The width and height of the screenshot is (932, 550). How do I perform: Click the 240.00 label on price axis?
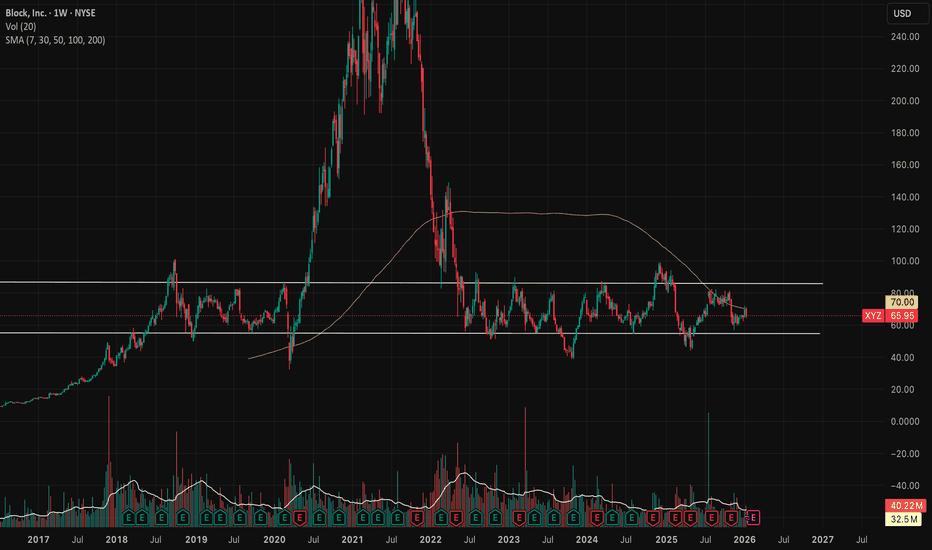(904, 37)
